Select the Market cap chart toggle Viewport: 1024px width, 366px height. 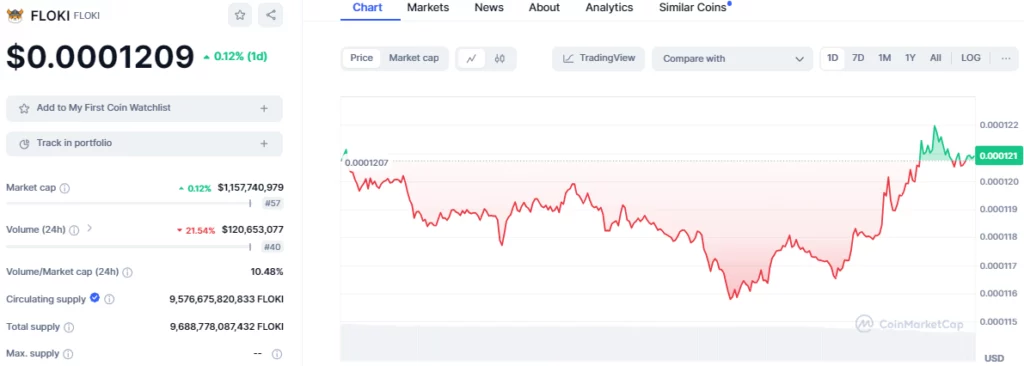point(414,58)
